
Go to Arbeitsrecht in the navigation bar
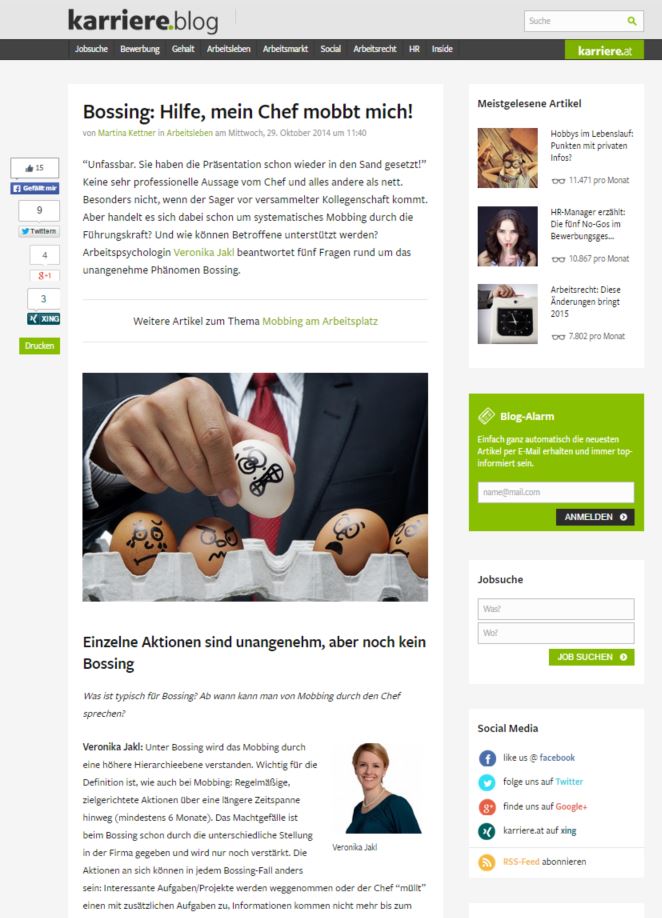click(375, 49)
